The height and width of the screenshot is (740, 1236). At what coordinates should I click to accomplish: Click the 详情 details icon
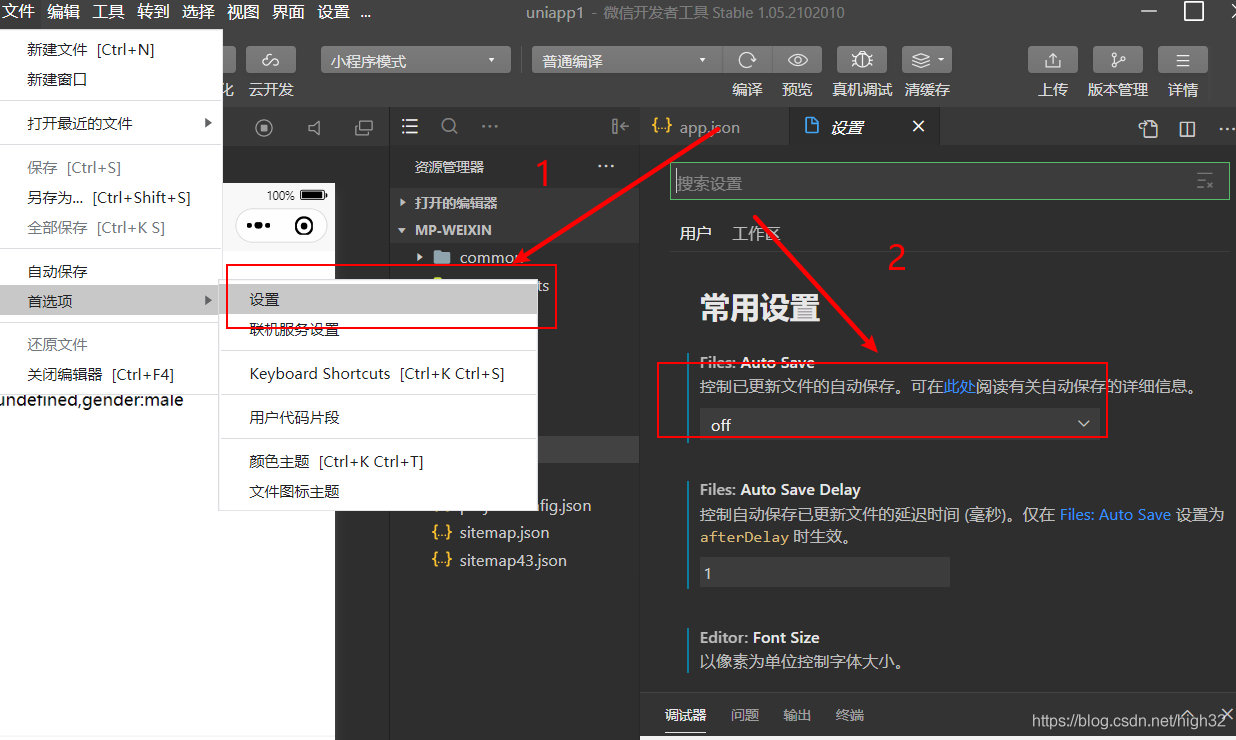tap(1183, 59)
